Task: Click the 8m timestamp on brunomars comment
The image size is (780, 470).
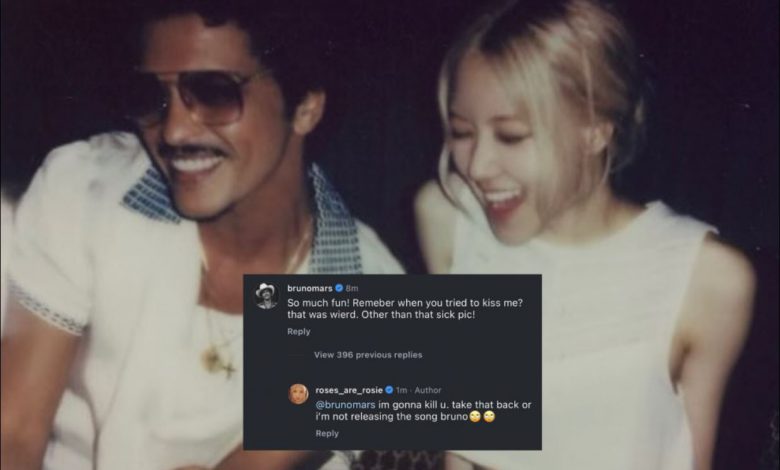Action: pyautogui.click(x=352, y=288)
